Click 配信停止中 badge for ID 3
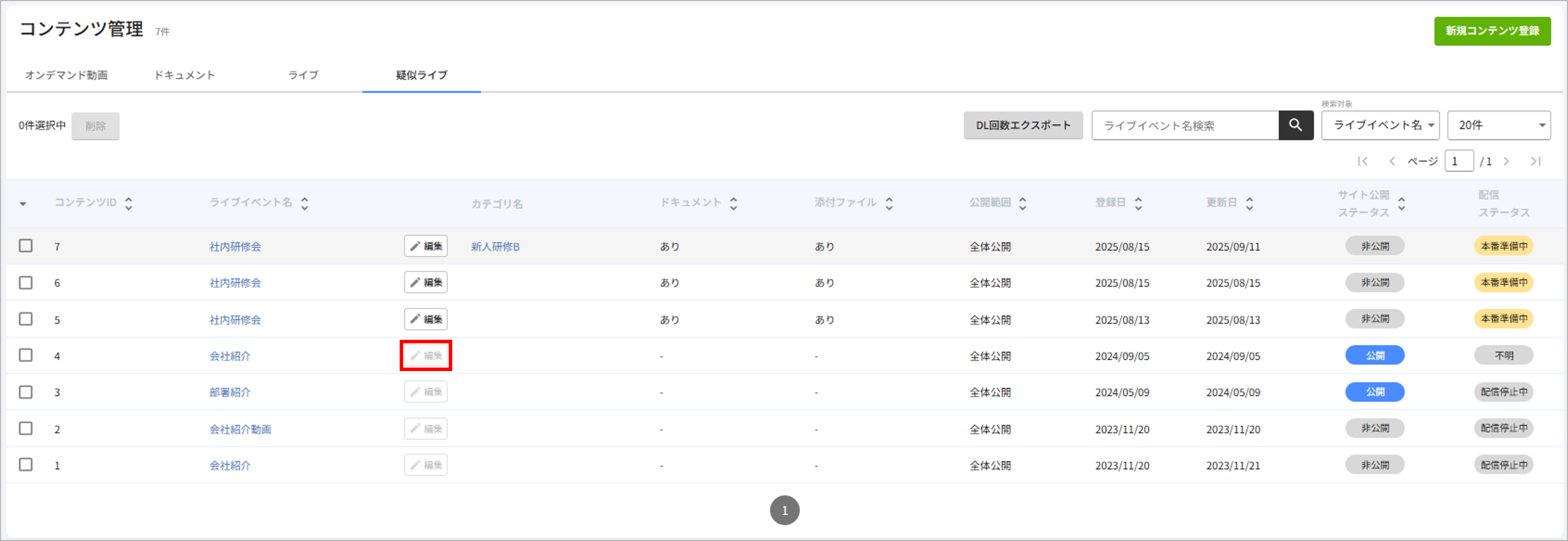Image resolution: width=1568 pixels, height=541 pixels. click(x=1504, y=392)
